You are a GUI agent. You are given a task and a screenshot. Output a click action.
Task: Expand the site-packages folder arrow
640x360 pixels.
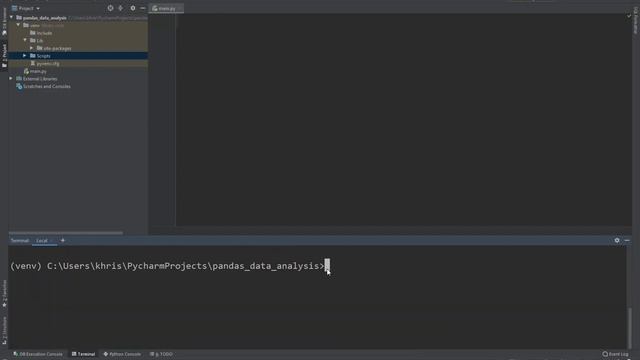(32, 48)
